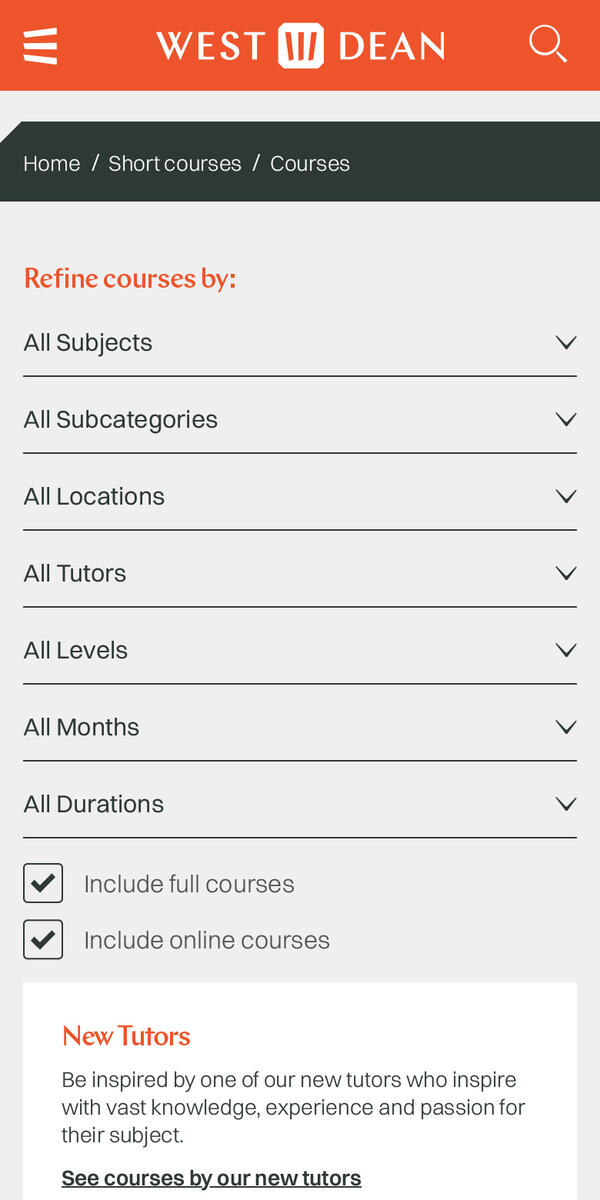The height and width of the screenshot is (1200, 600).
Task: Click the All Months chevron arrow
Action: [566, 728]
